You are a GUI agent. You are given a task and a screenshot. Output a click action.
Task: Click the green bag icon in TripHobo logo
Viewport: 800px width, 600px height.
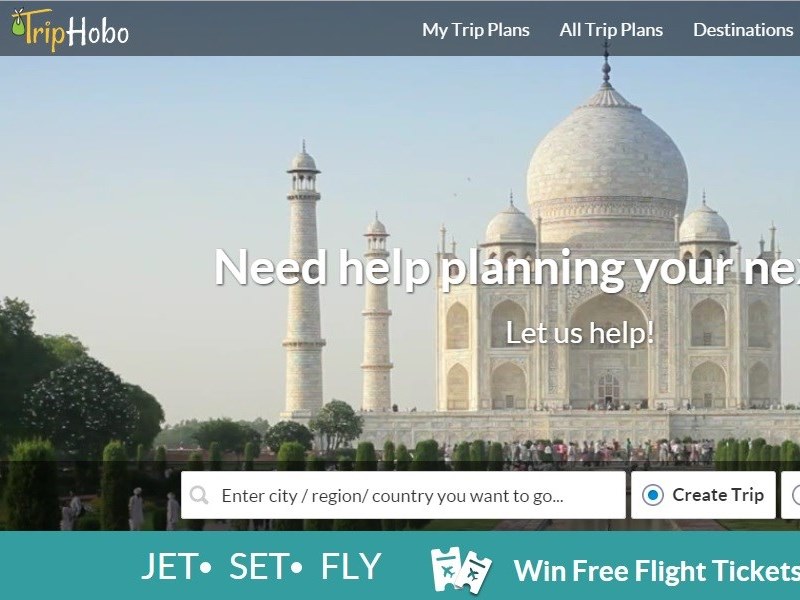(18, 23)
